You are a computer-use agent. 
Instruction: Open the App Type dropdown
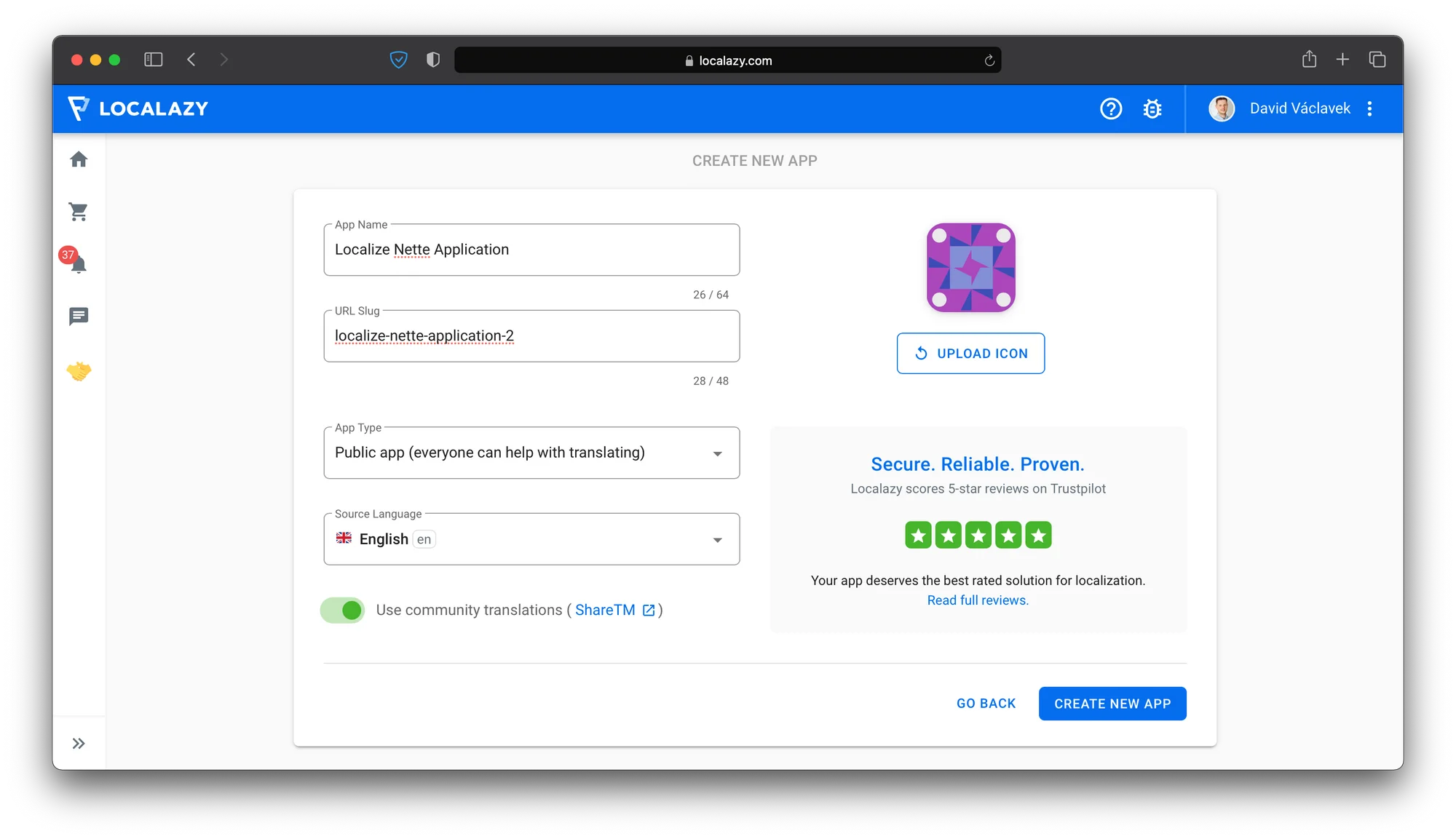click(x=531, y=453)
